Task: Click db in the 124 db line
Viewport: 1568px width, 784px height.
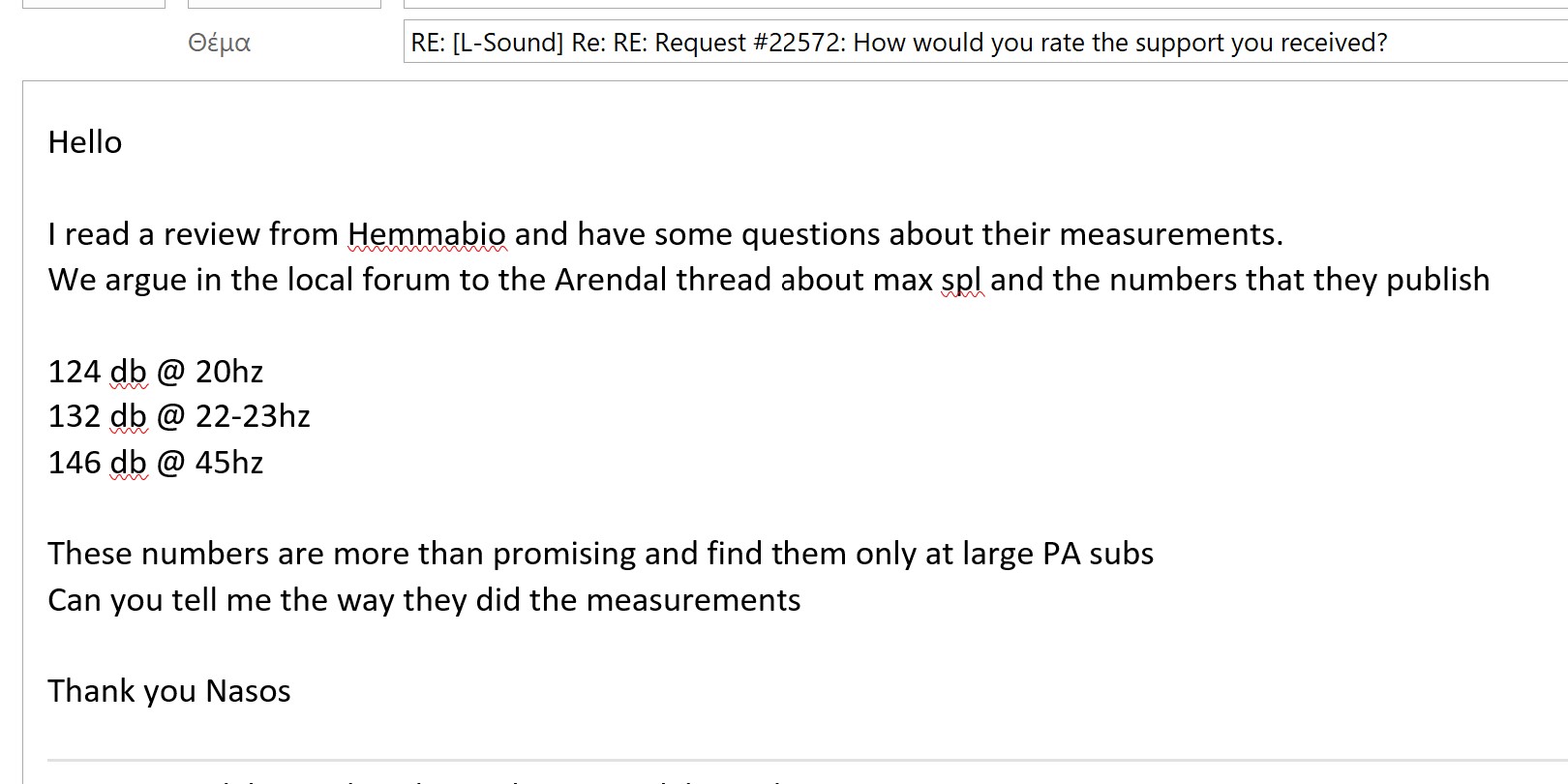Action: [128, 372]
